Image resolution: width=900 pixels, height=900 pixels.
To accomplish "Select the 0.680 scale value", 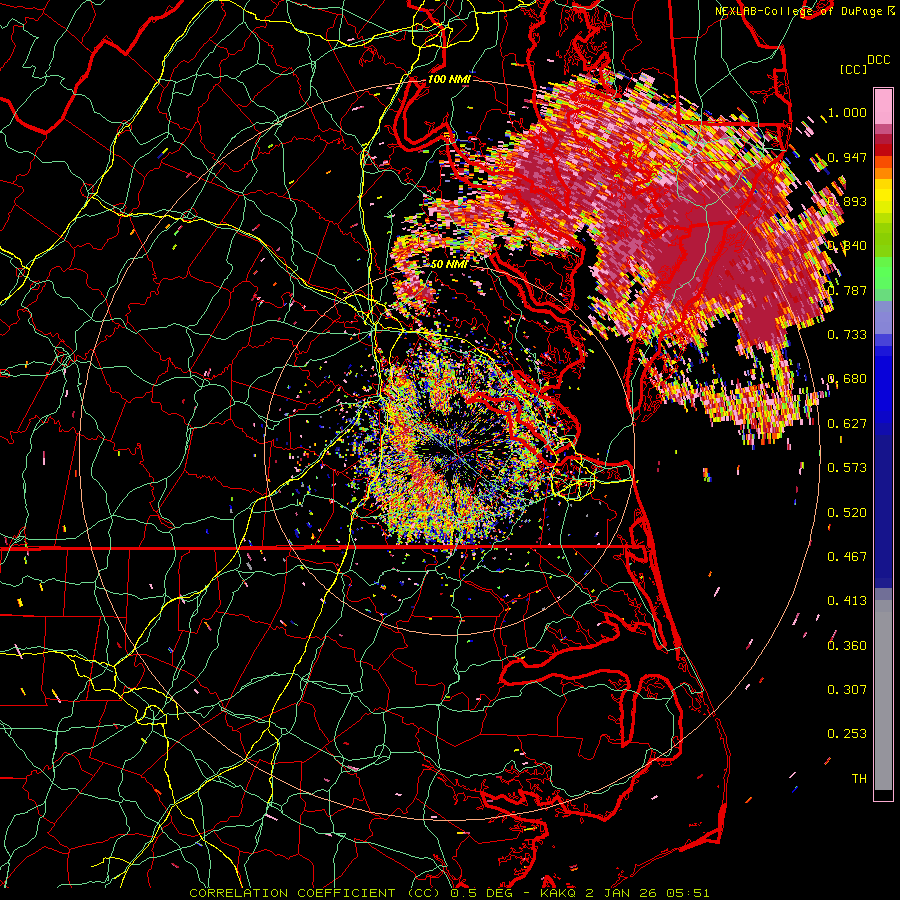I will coord(847,379).
